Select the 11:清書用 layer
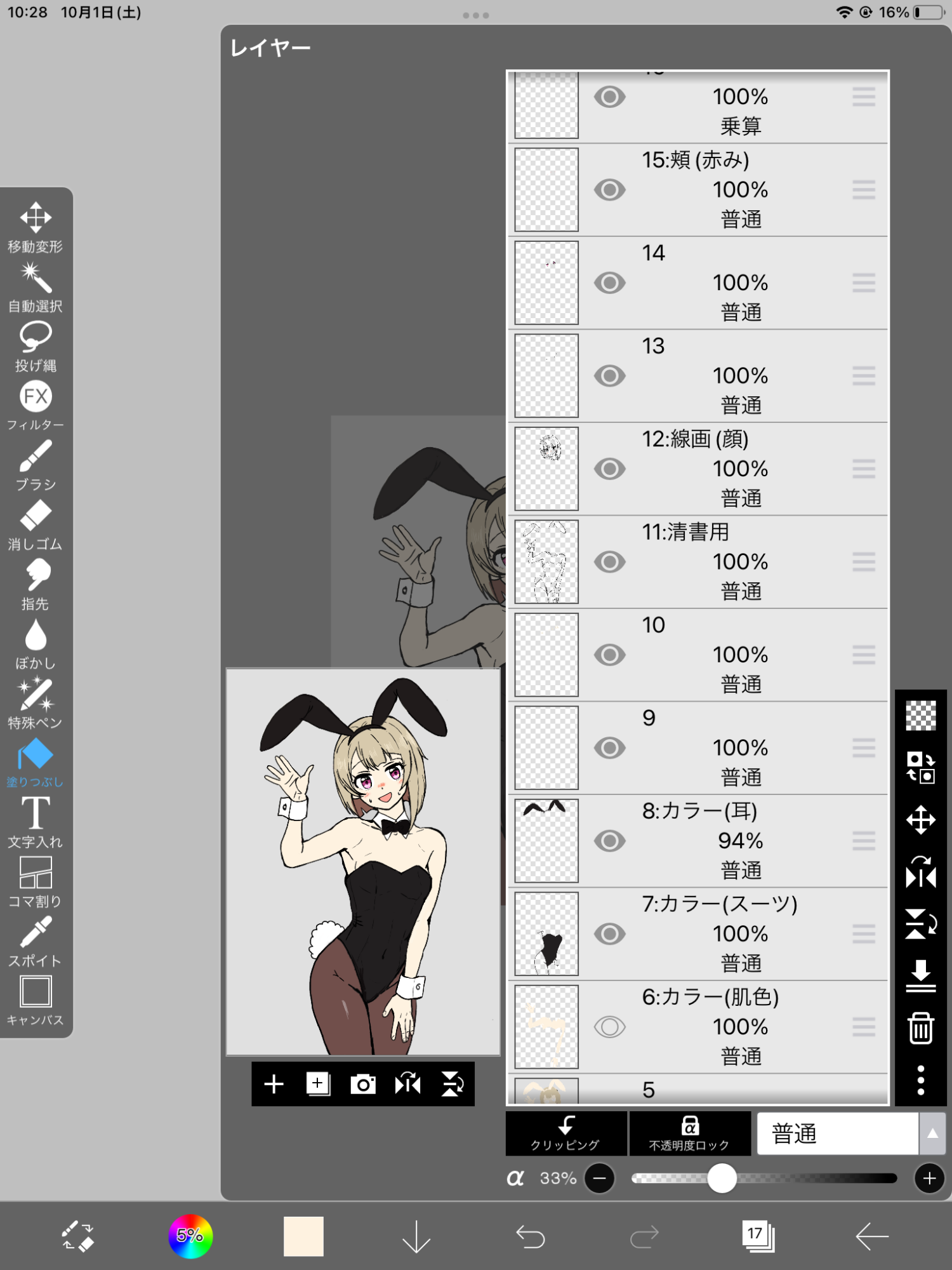Viewport: 952px width, 1270px height. pos(717,562)
